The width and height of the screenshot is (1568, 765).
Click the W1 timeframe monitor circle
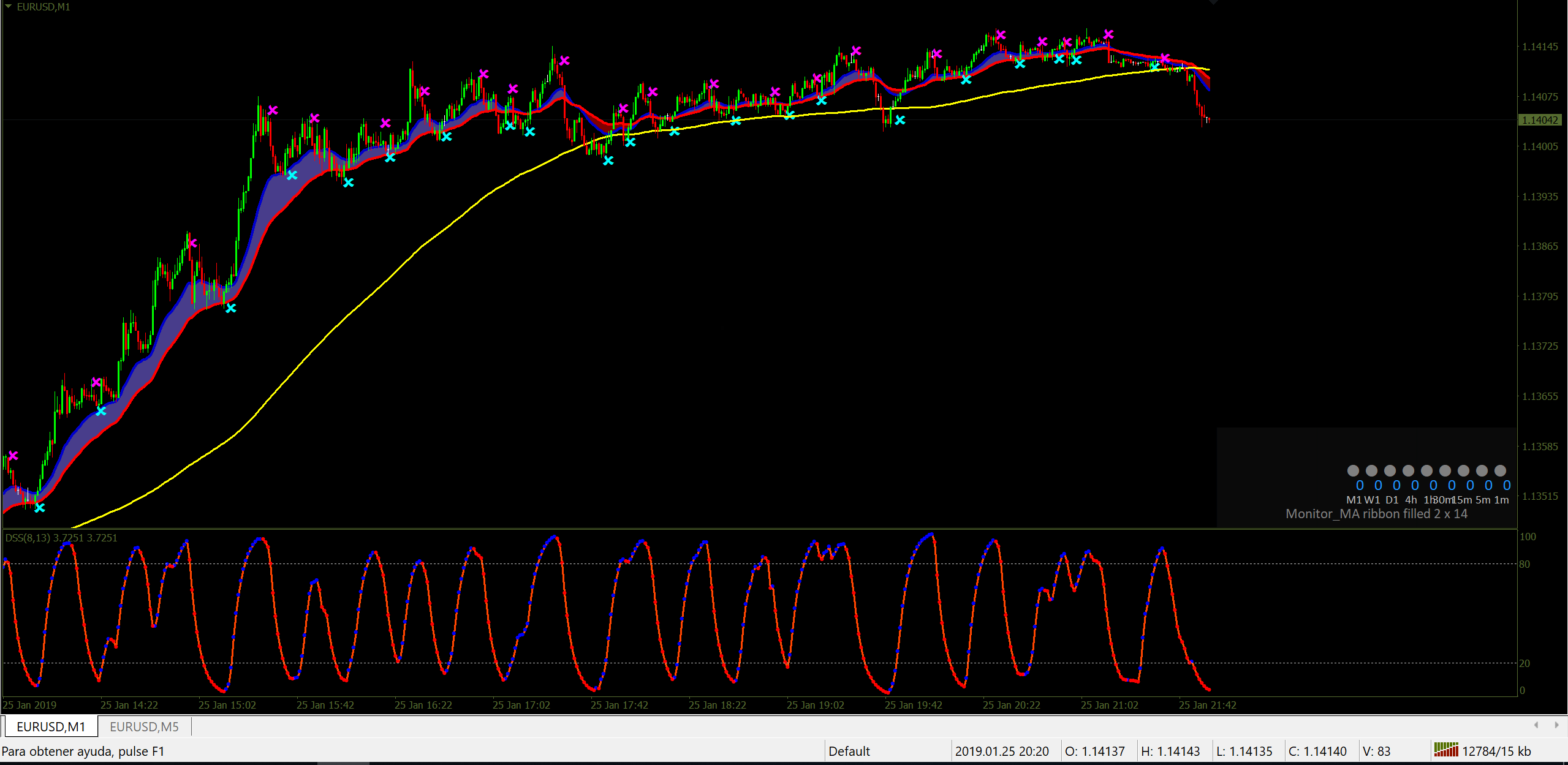[1371, 470]
